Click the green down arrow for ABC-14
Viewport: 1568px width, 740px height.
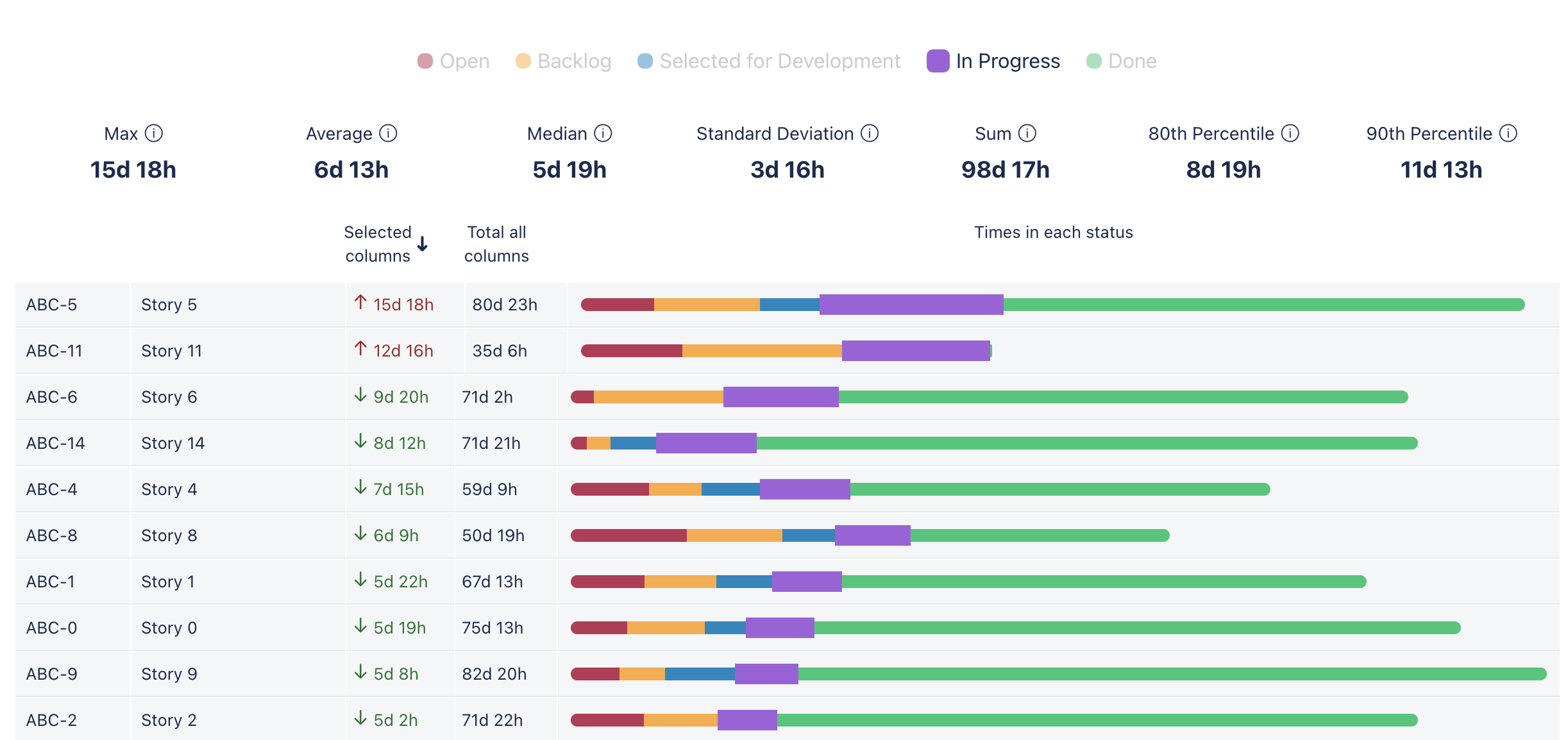point(360,441)
